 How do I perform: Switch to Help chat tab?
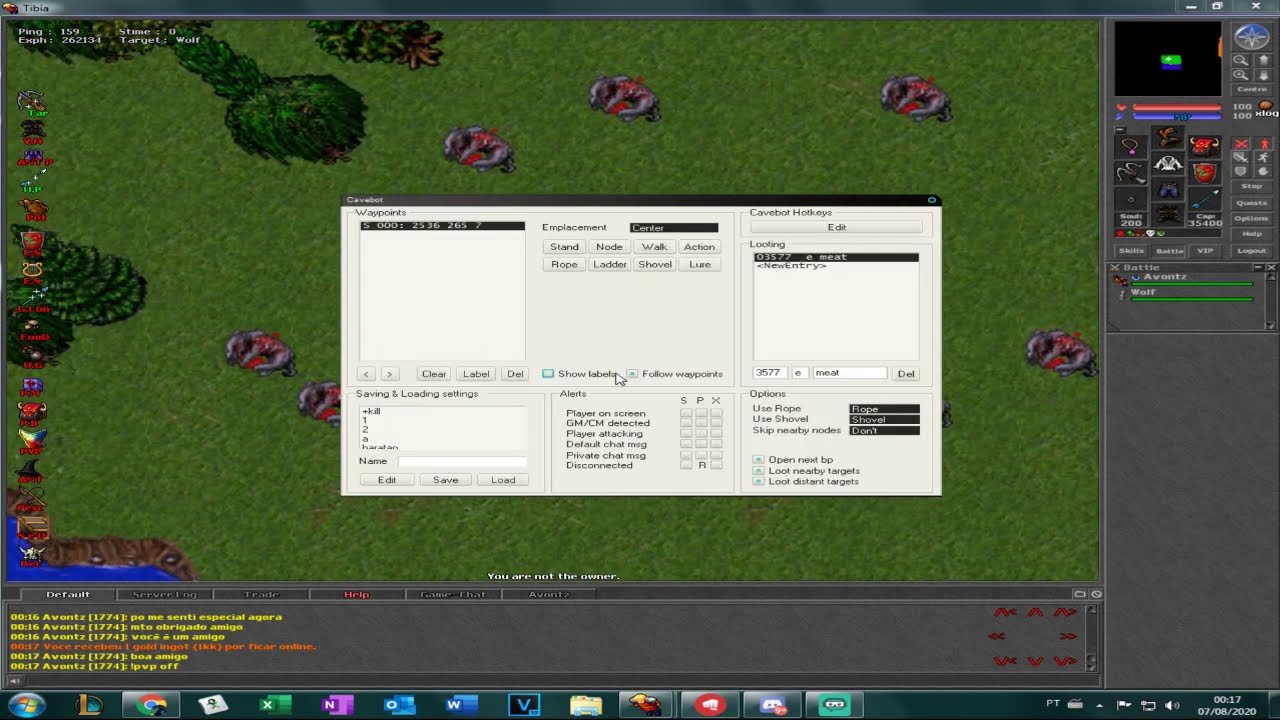pos(357,595)
